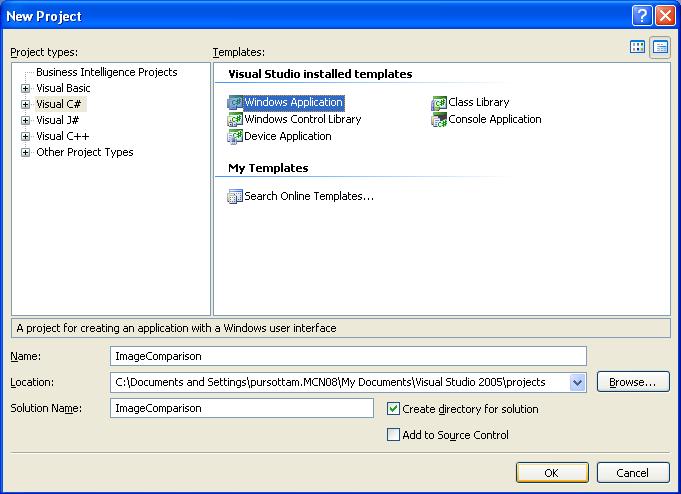
Task: Click the Name input field
Action: pos(348,356)
